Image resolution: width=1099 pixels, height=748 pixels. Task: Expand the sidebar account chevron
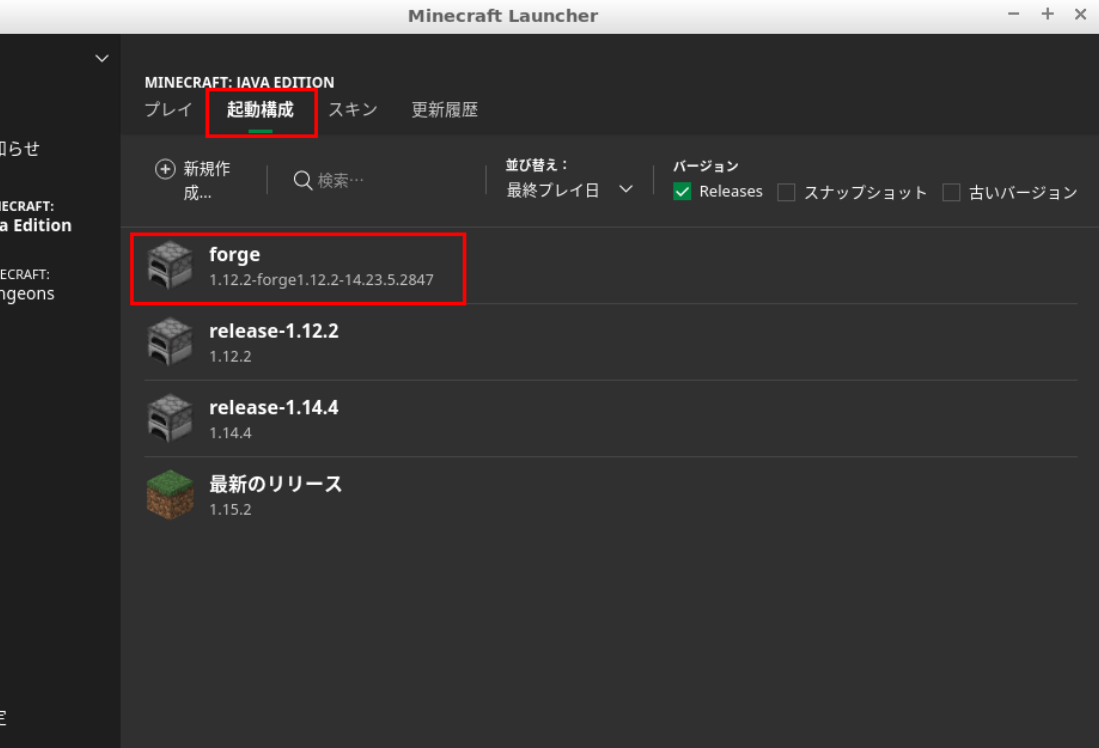(x=102, y=58)
